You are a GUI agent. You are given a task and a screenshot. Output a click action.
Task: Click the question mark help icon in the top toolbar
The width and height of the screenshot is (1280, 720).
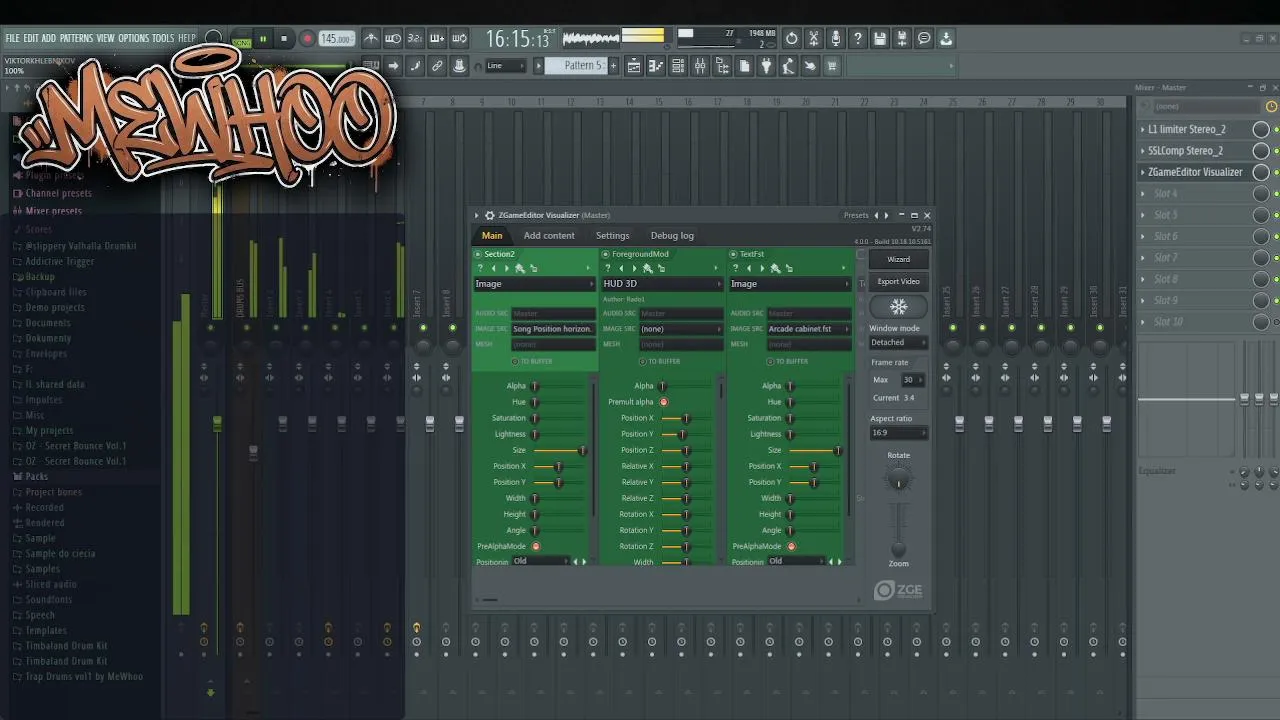(x=858, y=39)
